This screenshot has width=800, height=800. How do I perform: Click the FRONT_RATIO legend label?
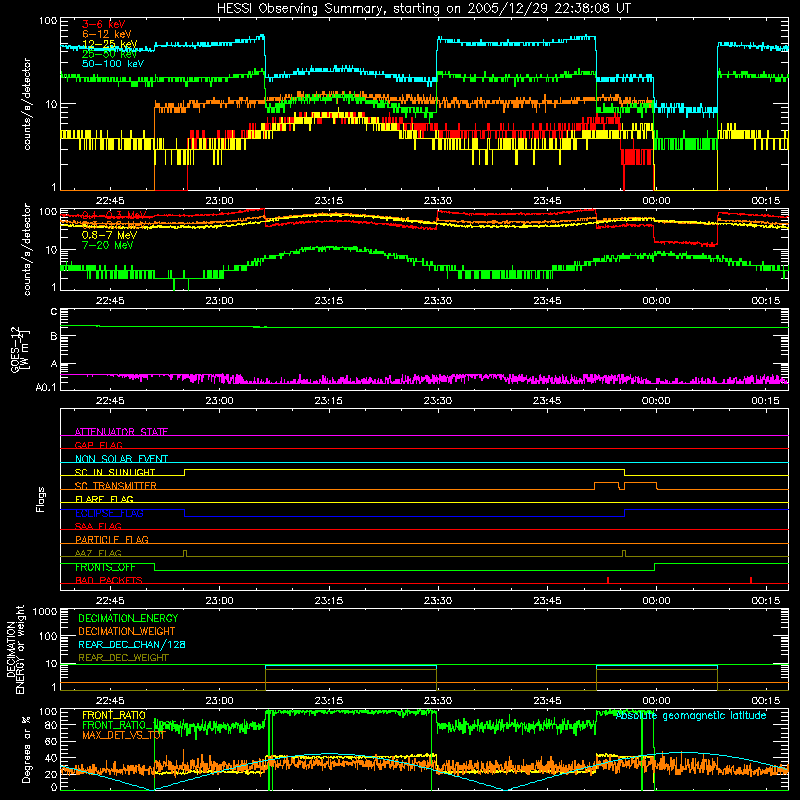coord(114,715)
